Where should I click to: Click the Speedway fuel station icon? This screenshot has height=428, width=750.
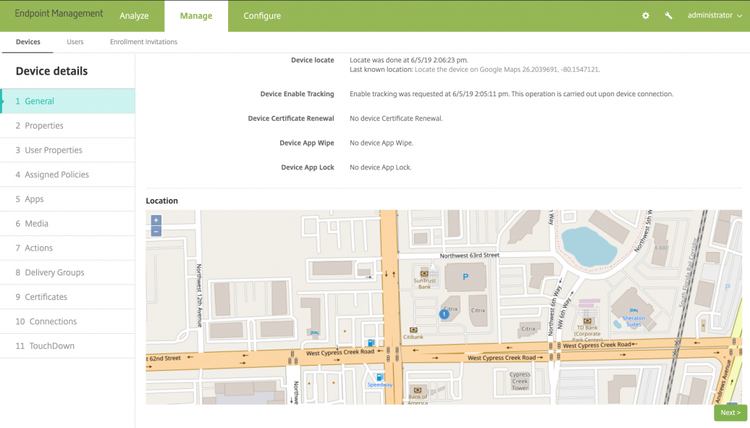click(x=380, y=377)
